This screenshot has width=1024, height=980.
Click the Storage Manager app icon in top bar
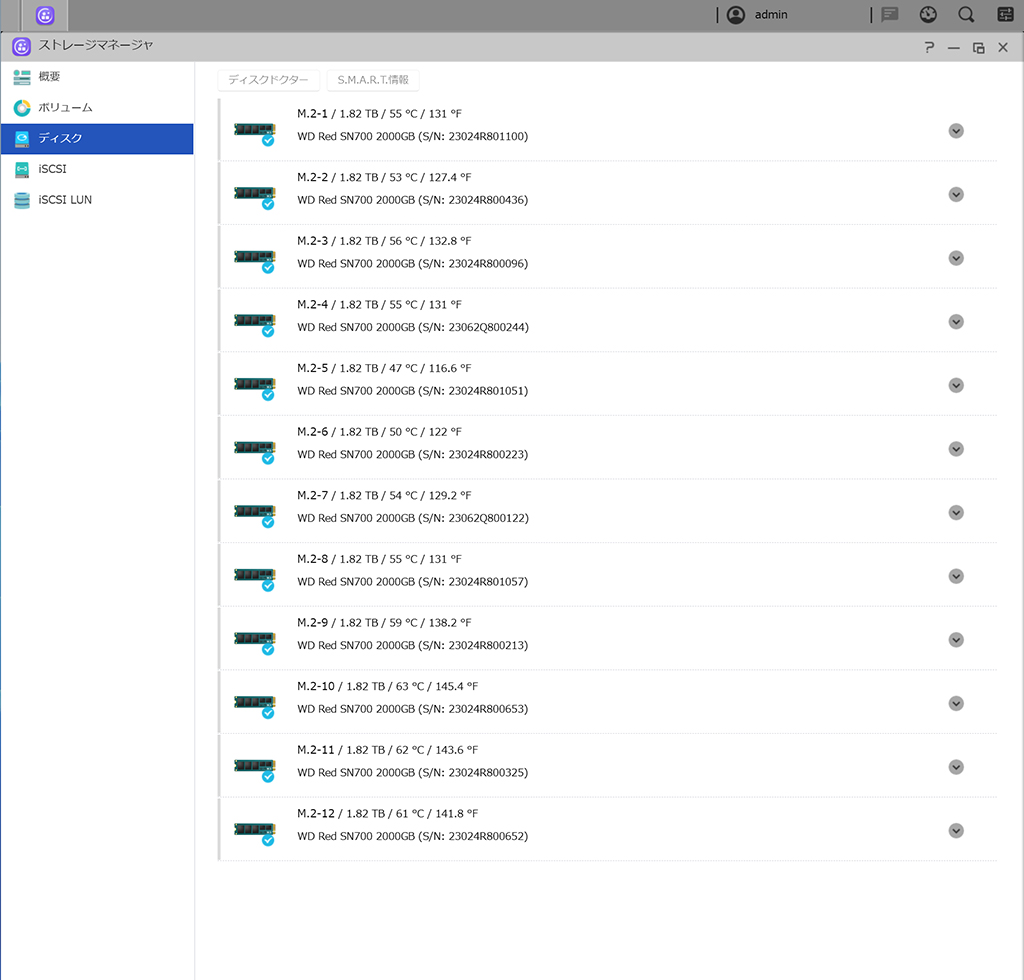pos(45,15)
